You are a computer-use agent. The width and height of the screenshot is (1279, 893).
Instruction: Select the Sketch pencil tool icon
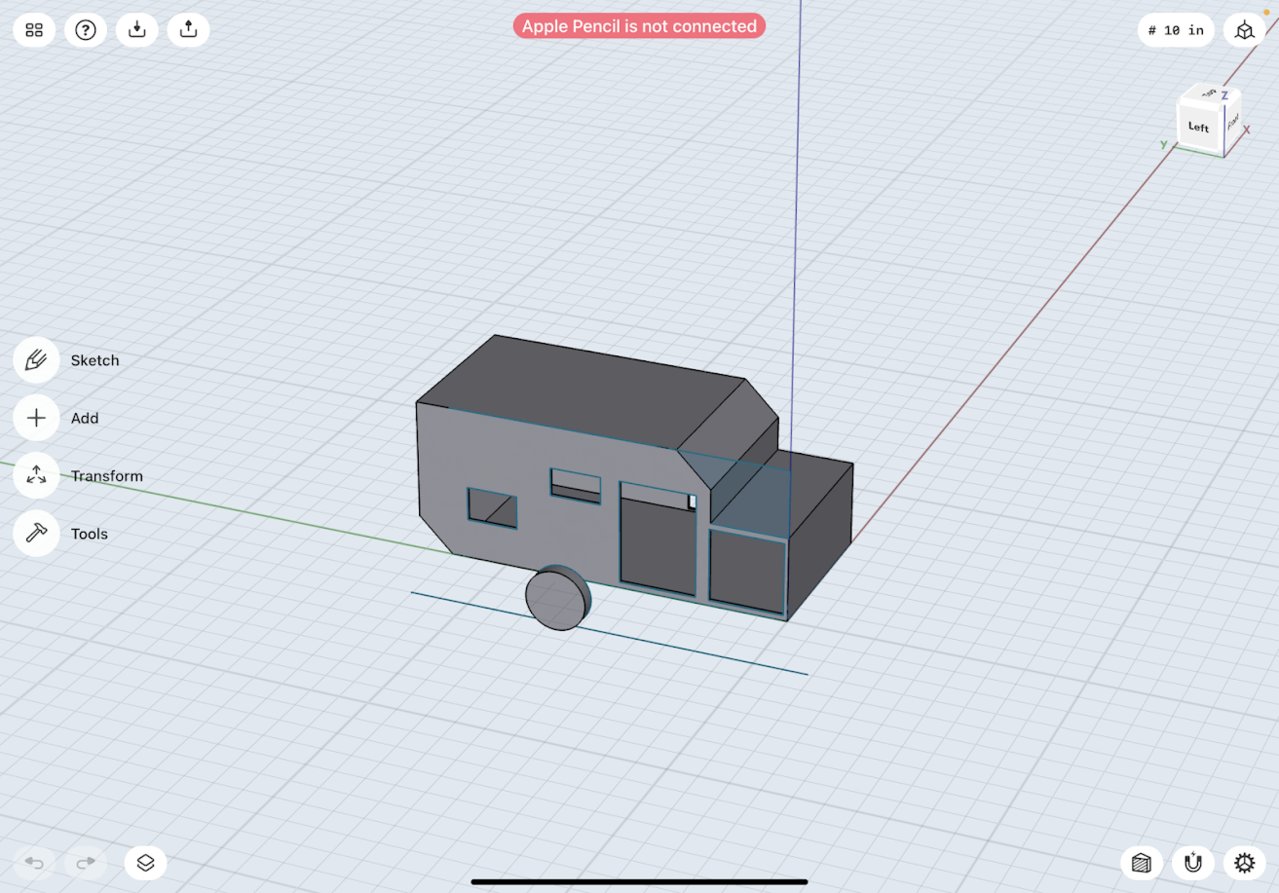[37, 360]
